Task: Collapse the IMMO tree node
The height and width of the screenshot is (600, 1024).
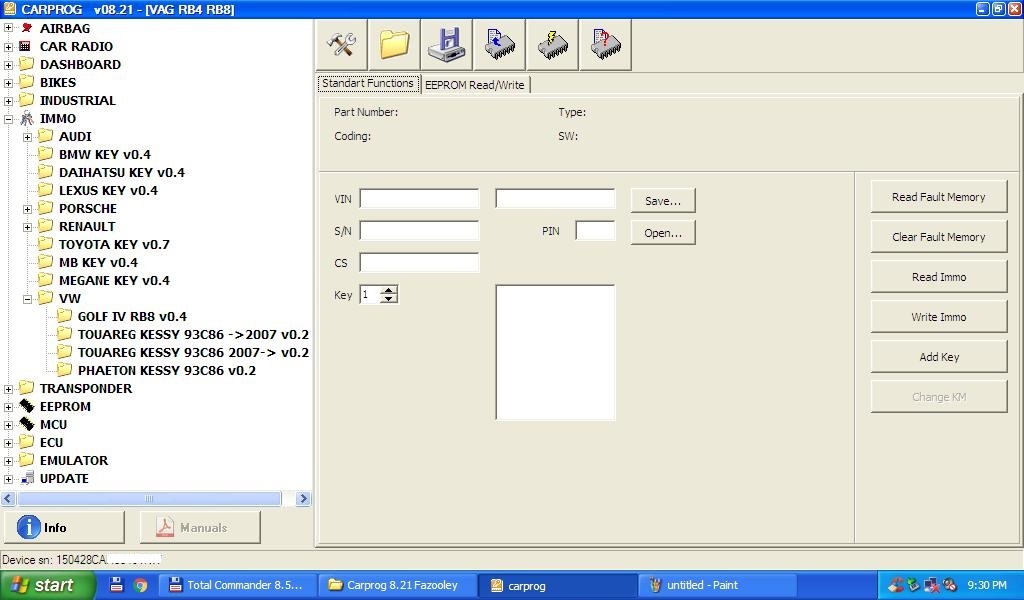Action: [8, 119]
